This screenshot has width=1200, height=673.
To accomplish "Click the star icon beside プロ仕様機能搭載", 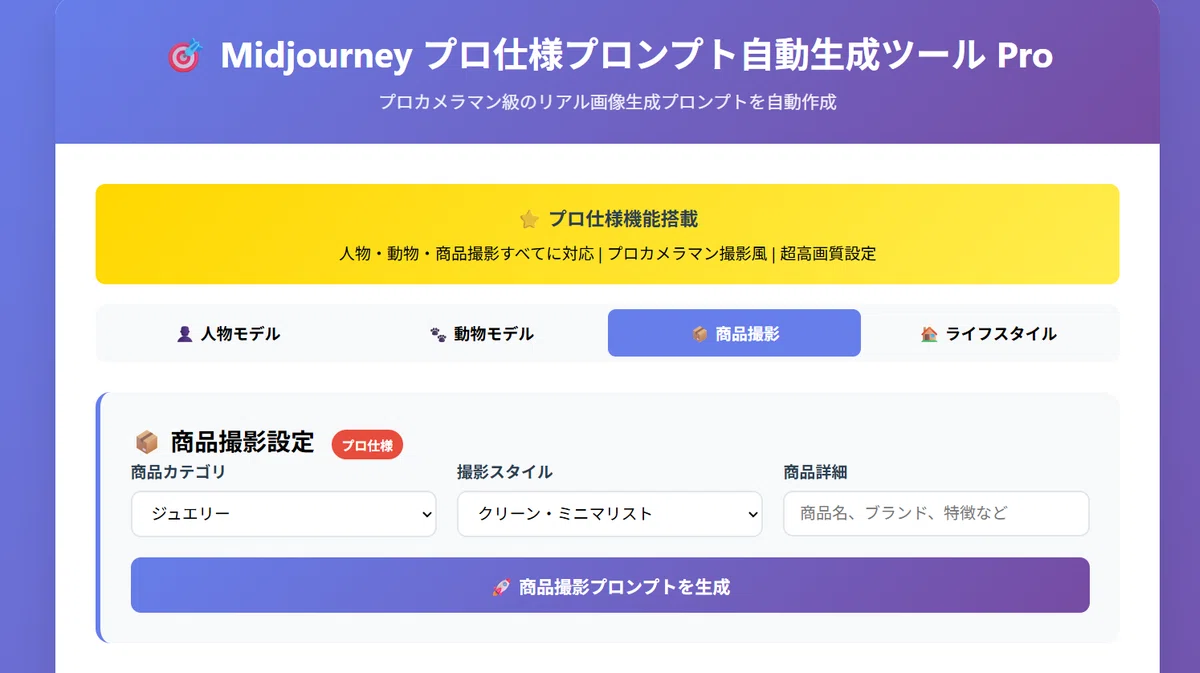I will pyautogui.click(x=529, y=219).
